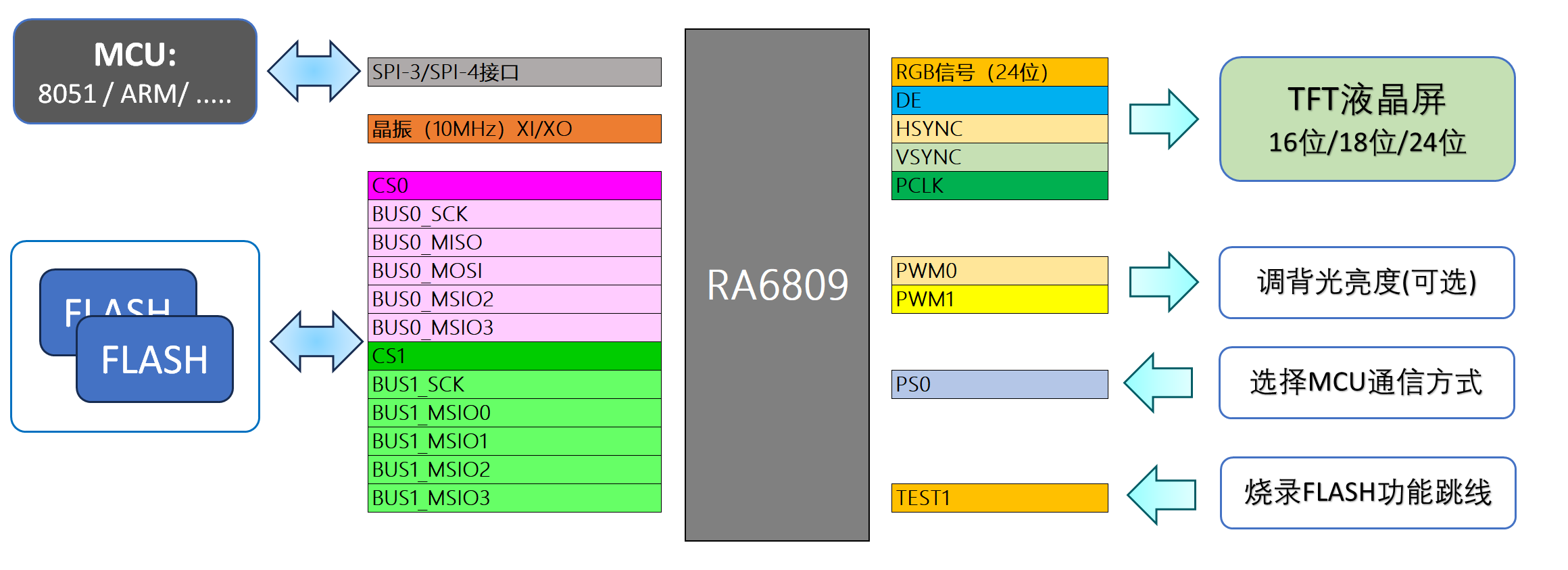Viewport: 1568px width, 570px height.
Task: Select the orange 晶振 (10MHz) XI/XO bar
Action: (x=514, y=128)
